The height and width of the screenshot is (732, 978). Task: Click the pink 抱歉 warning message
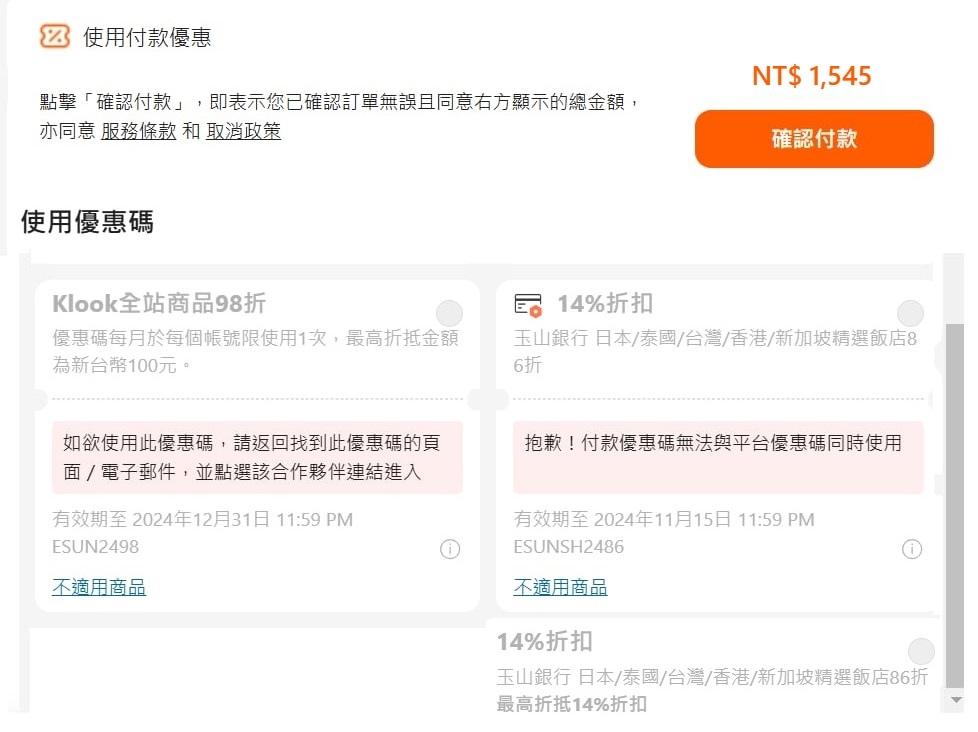(718, 458)
